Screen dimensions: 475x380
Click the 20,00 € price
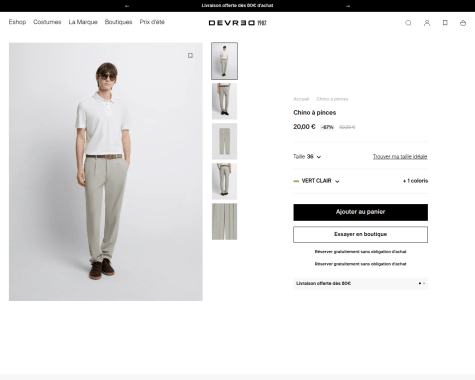click(x=304, y=127)
